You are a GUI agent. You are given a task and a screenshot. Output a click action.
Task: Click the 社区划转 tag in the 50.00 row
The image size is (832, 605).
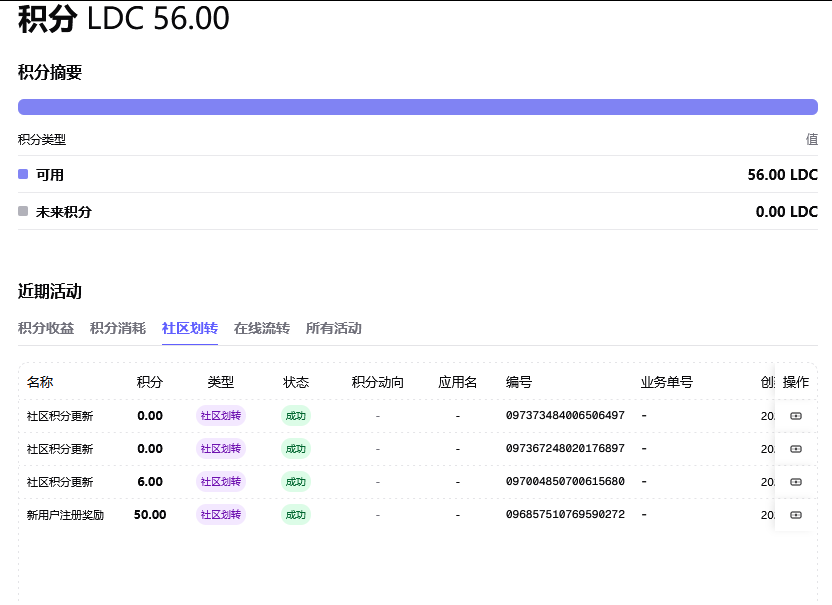click(x=221, y=515)
